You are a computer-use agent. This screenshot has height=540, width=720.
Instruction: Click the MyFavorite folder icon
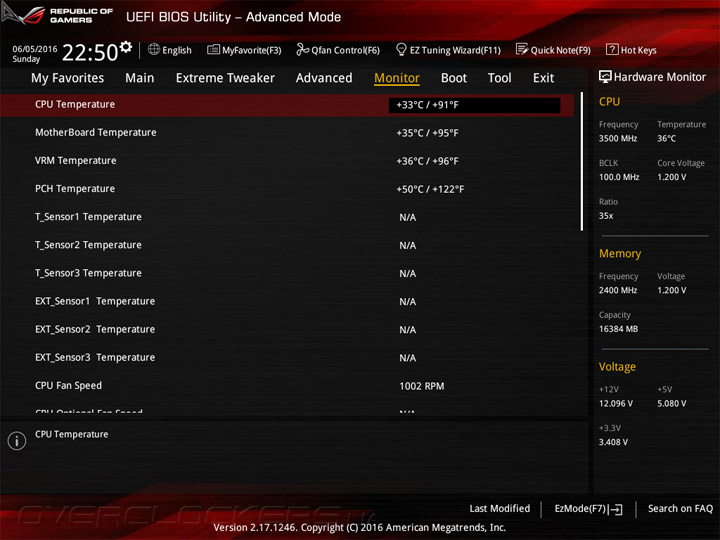coord(213,49)
